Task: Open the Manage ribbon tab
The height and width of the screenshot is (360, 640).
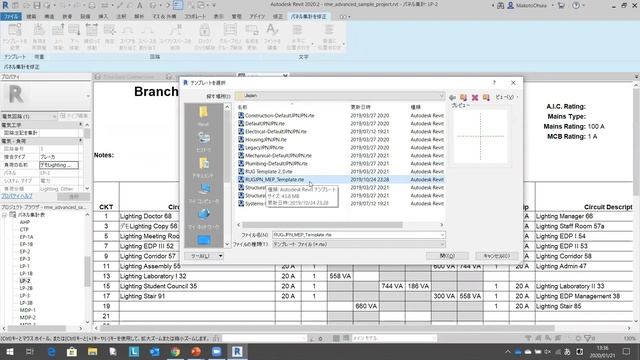Action: pos(236,16)
